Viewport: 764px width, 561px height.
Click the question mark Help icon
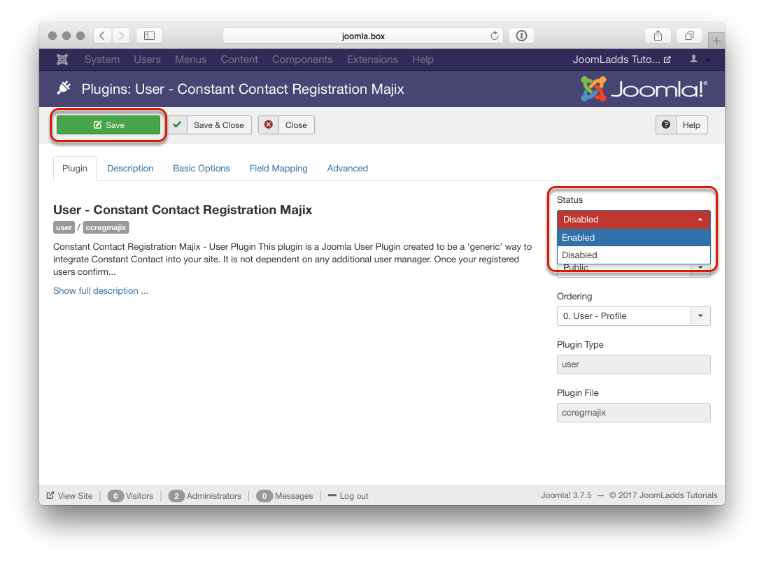[x=666, y=125]
